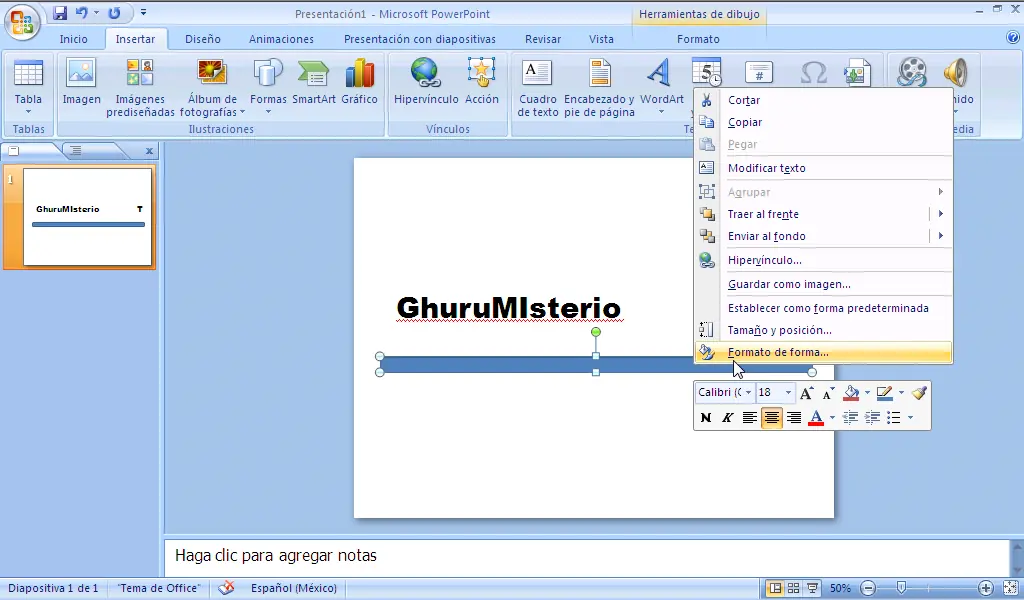This screenshot has height=600, width=1024.
Task: Select Guardar como imagen menu entry
Action: [x=824, y=284]
